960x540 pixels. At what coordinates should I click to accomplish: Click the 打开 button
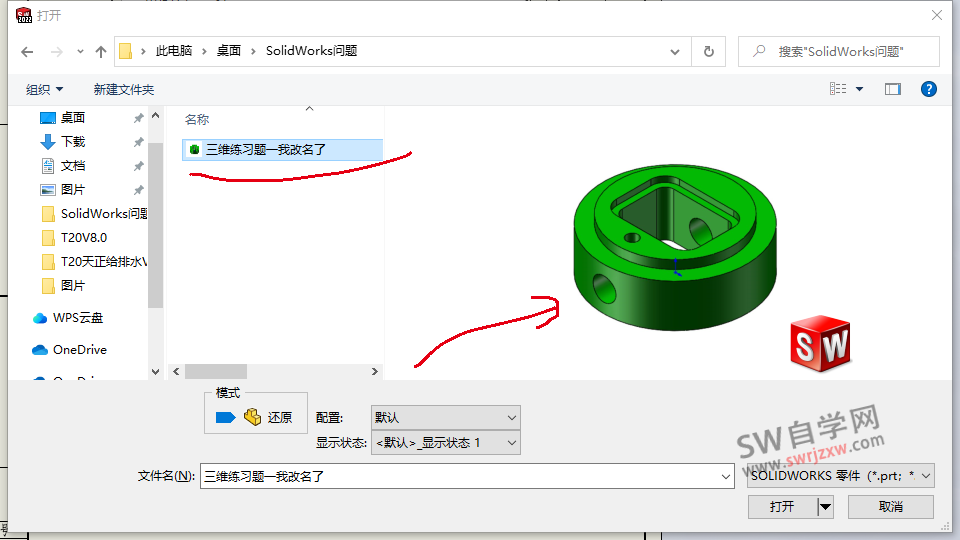pos(782,507)
